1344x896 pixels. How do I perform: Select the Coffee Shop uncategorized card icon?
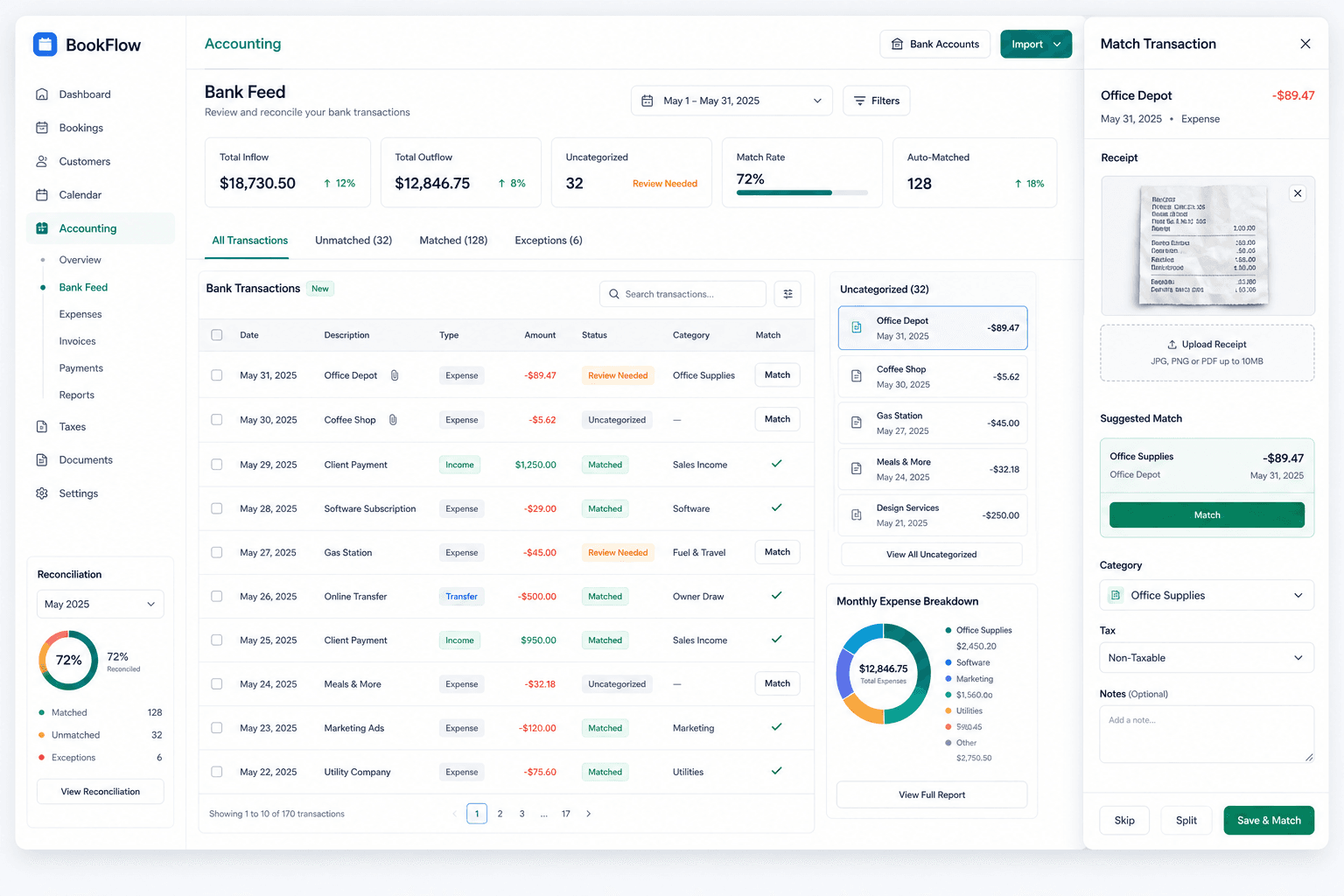[857, 376]
